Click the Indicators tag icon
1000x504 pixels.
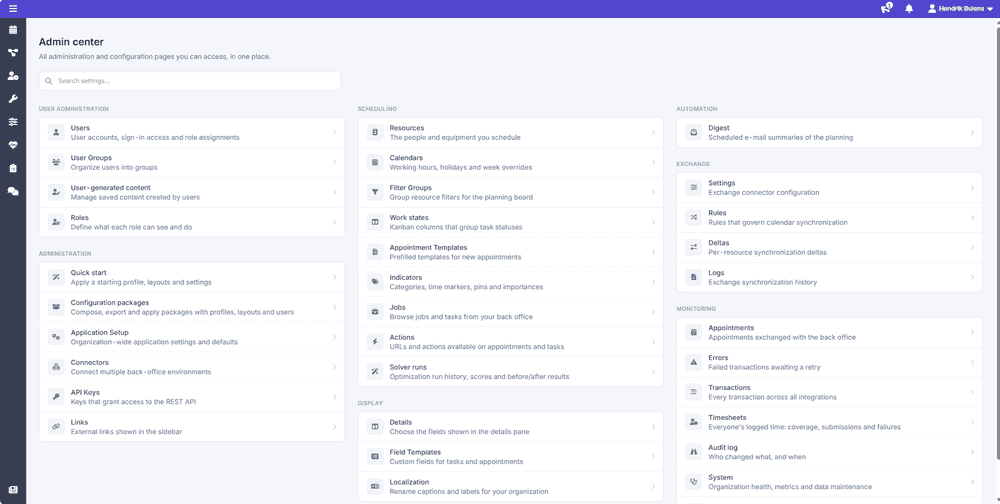pos(375,282)
